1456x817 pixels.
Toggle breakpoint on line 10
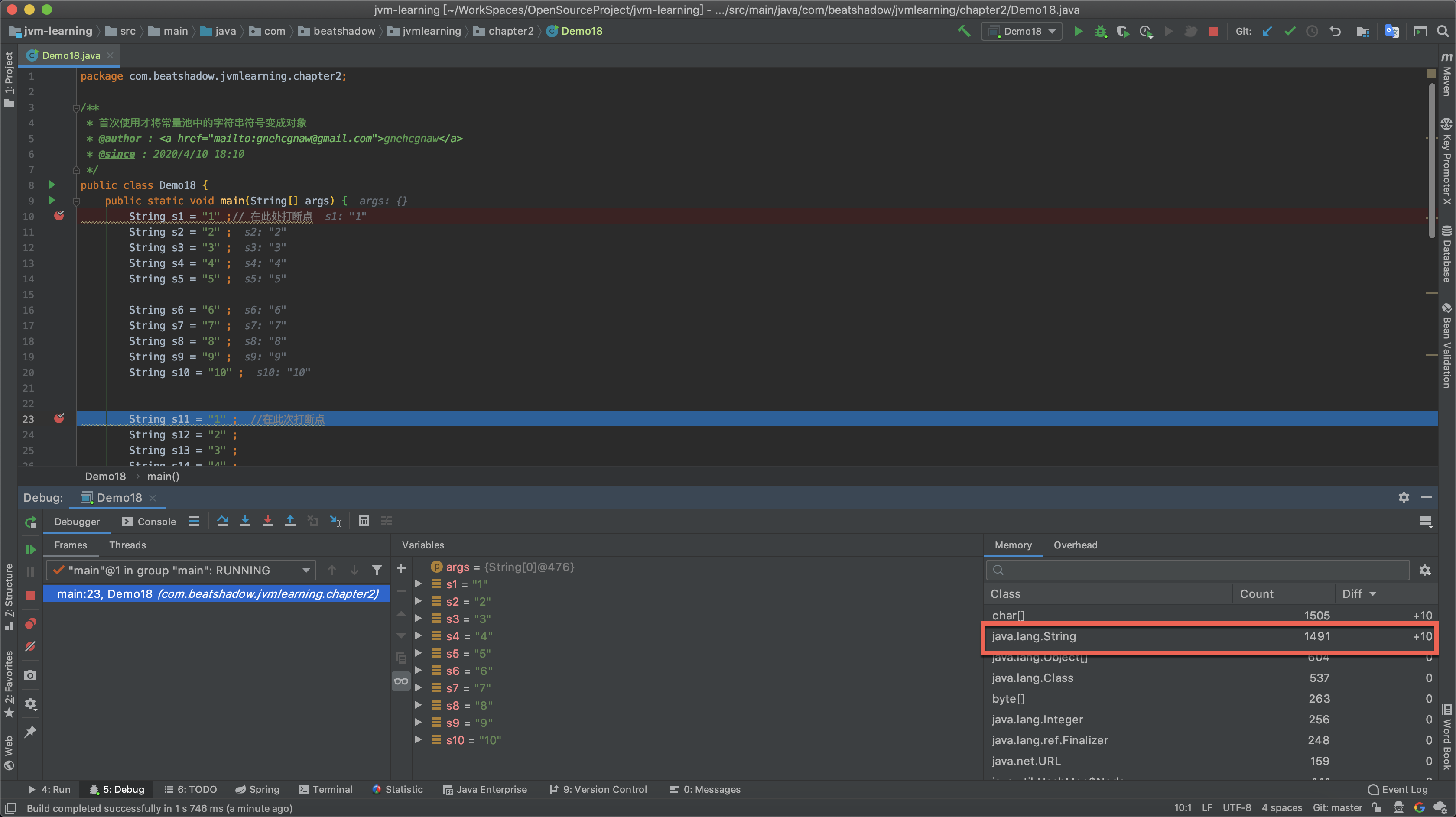coord(59,216)
